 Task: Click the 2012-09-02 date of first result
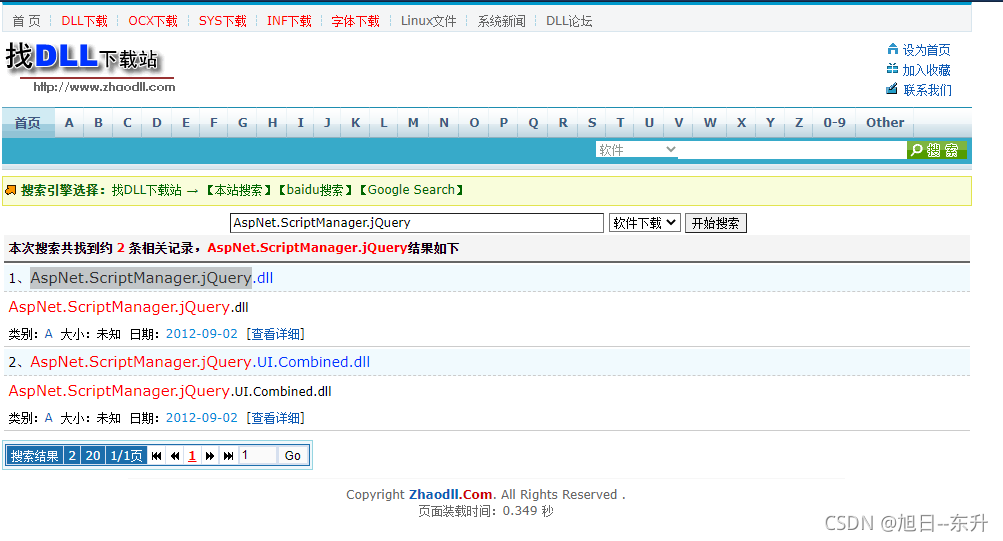201,334
